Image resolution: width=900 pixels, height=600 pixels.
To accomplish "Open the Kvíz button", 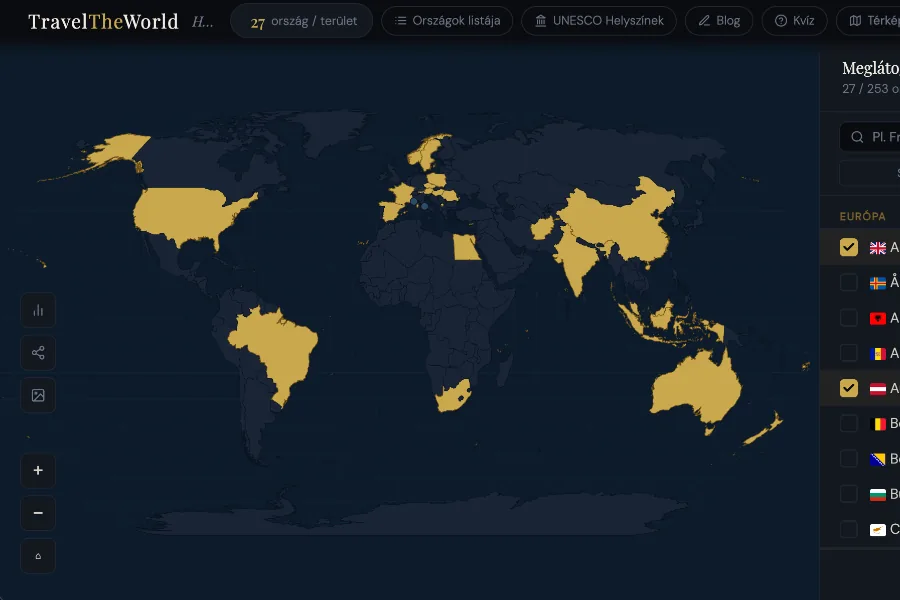I will click(794, 21).
